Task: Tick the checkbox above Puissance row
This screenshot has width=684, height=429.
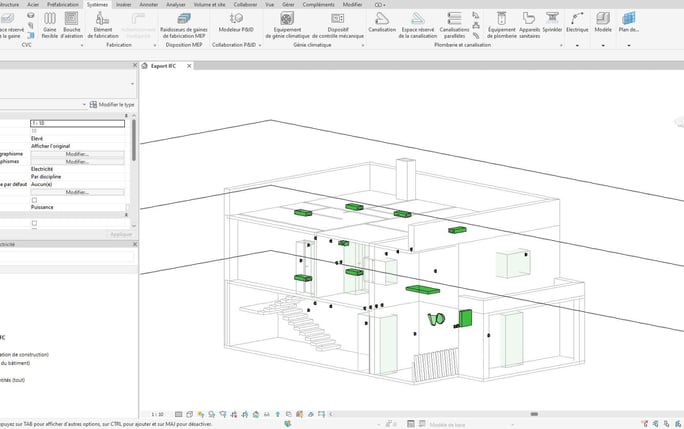Action: point(34,200)
